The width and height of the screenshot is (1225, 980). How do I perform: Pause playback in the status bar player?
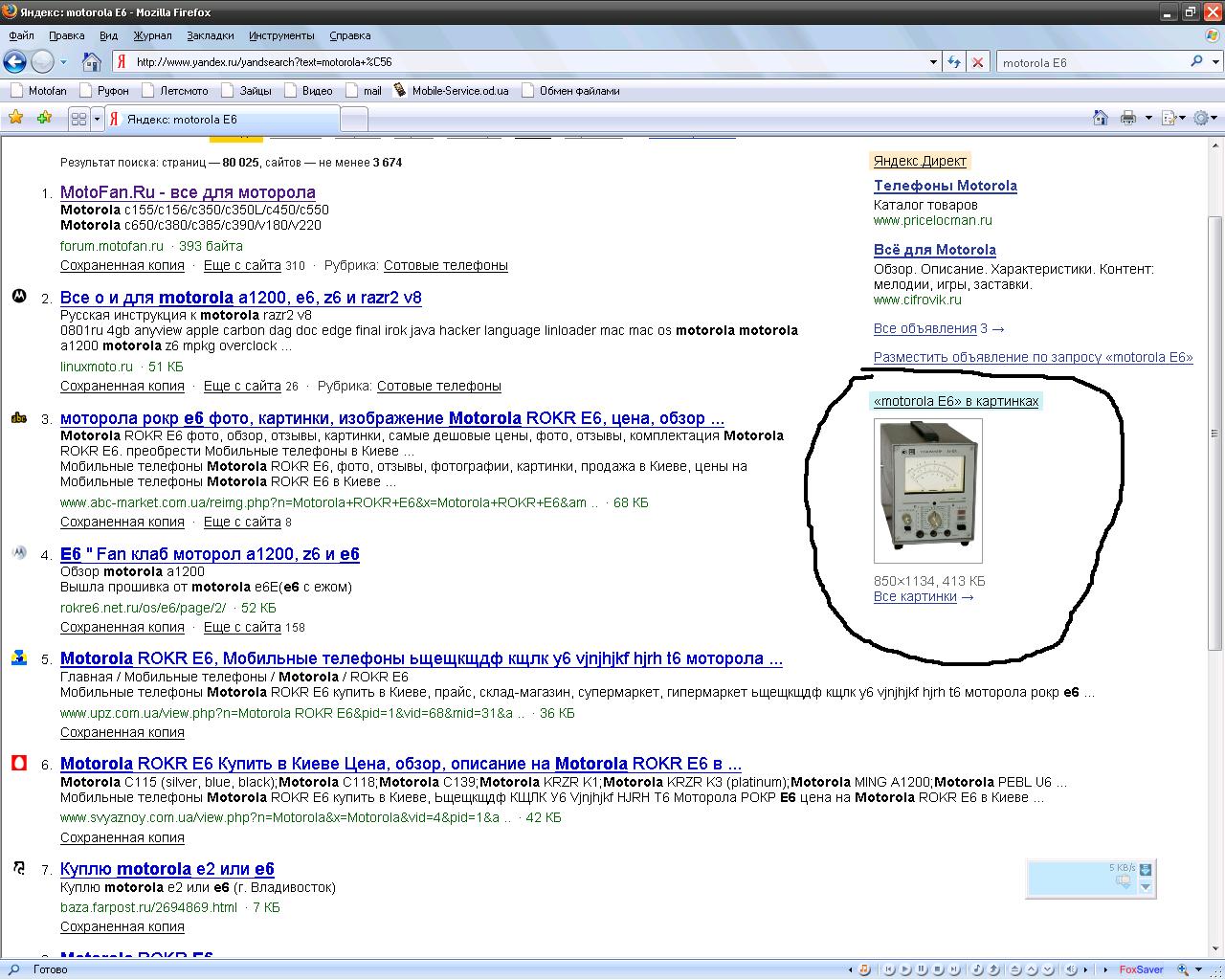[921, 969]
